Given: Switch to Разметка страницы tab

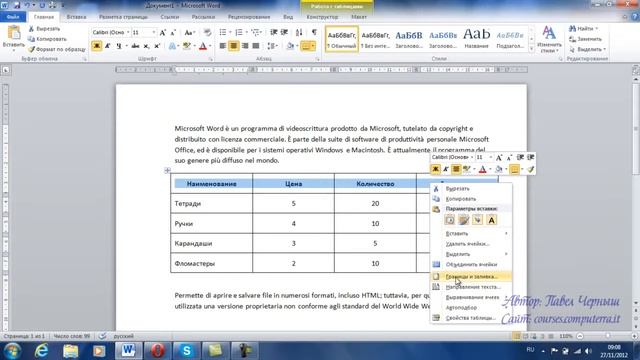Looking at the screenshot, I should (x=123, y=17).
